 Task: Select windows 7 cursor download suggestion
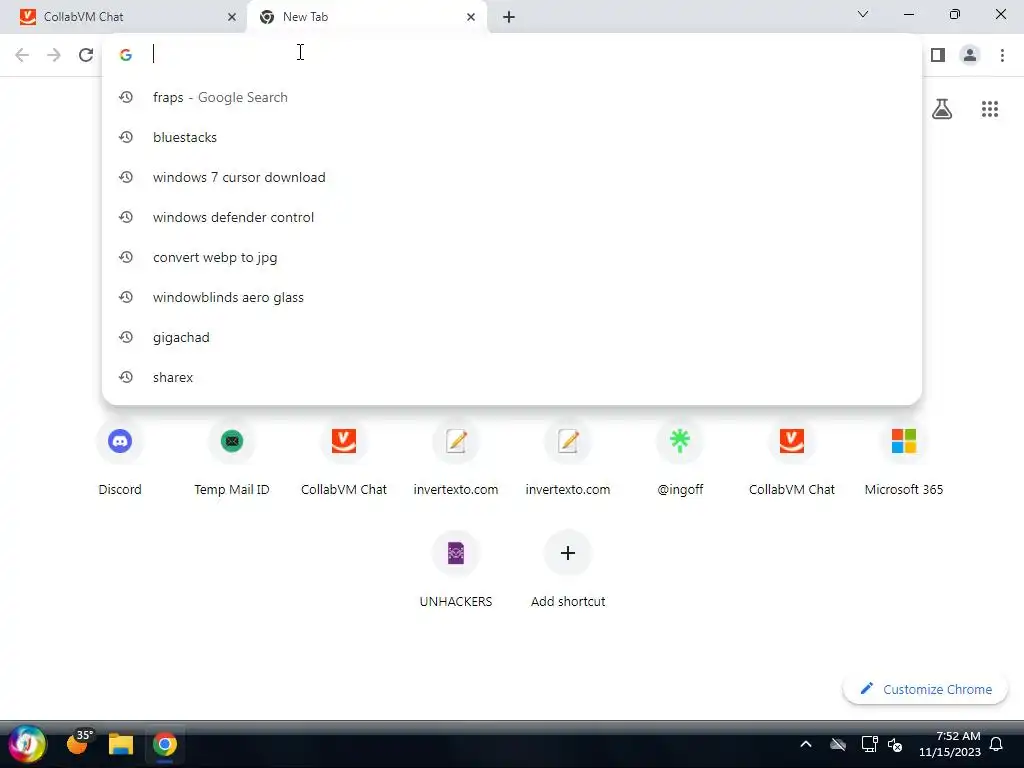click(512, 177)
